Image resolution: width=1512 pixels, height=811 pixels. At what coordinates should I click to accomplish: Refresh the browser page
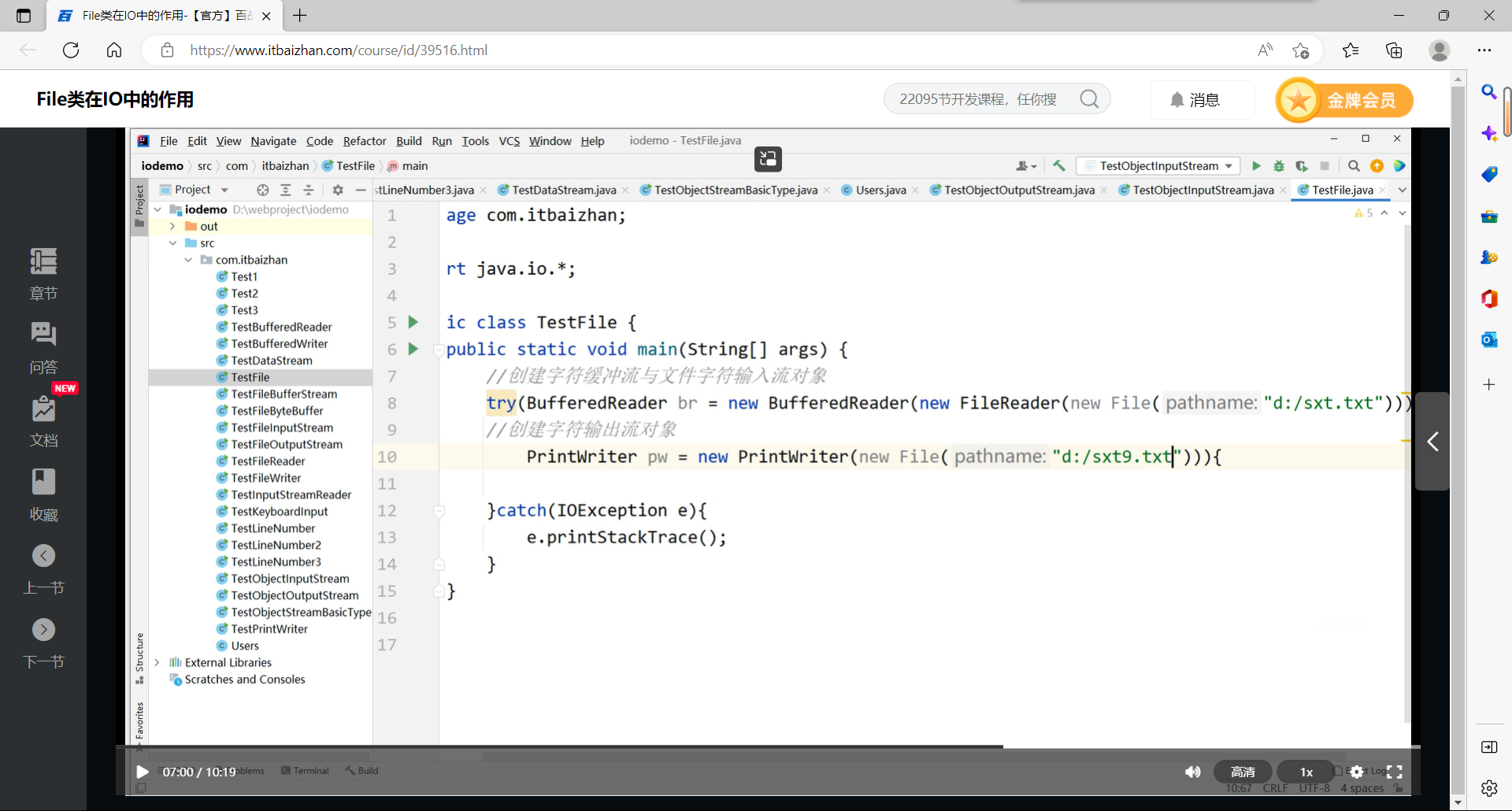[x=71, y=50]
